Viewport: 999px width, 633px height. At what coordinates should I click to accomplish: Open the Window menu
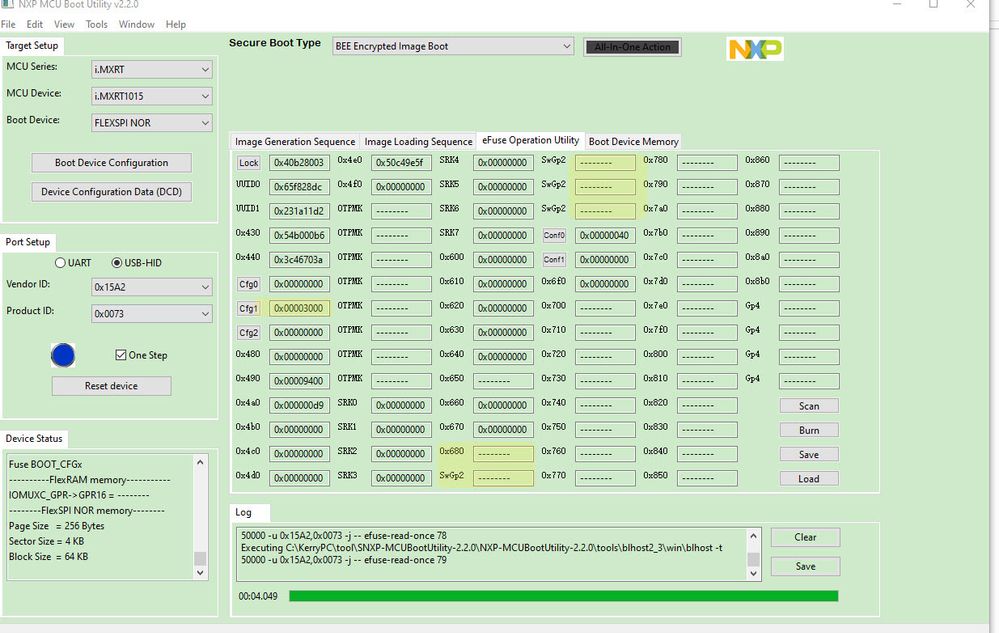136,24
